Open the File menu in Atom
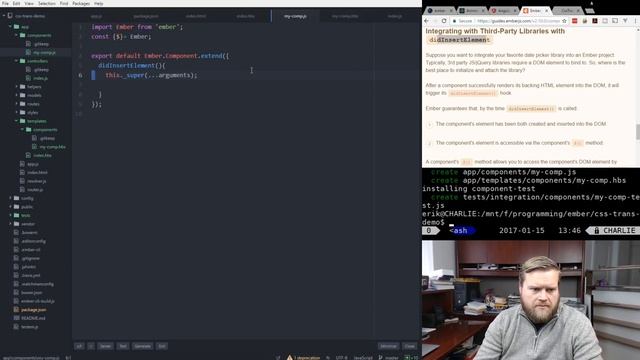The height and width of the screenshot is (360, 640). tap(5, 3)
